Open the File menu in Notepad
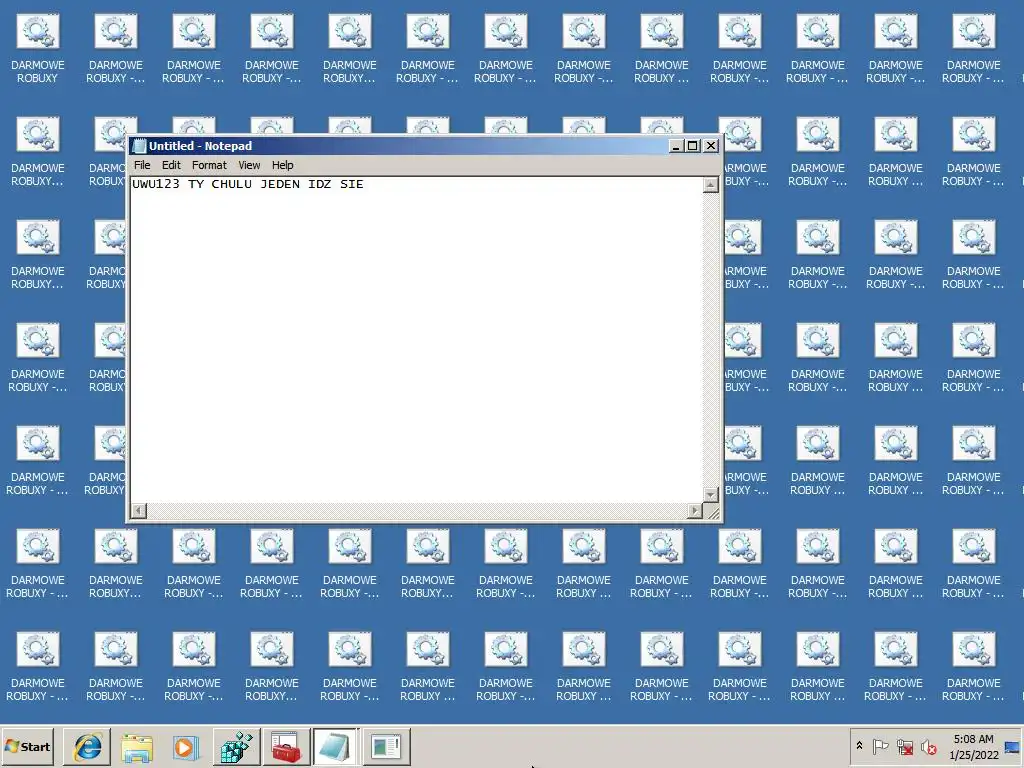 coord(142,165)
